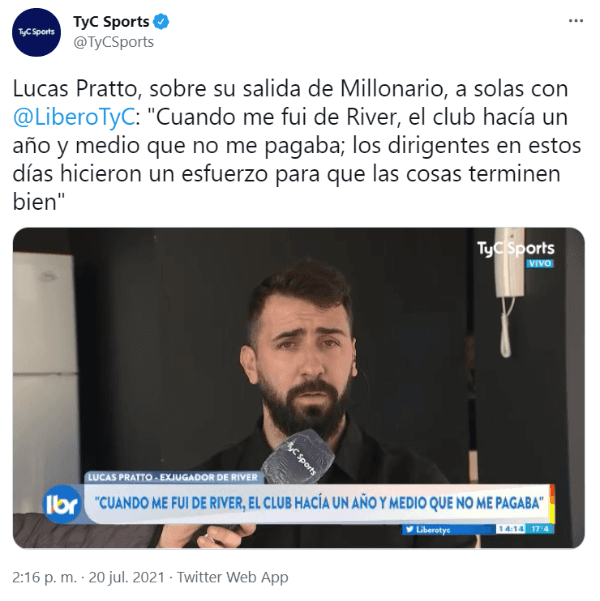Image resolution: width=600 pixels, height=601 pixels.
Task: Click the blue verified badge
Action: (x=161, y=22)
